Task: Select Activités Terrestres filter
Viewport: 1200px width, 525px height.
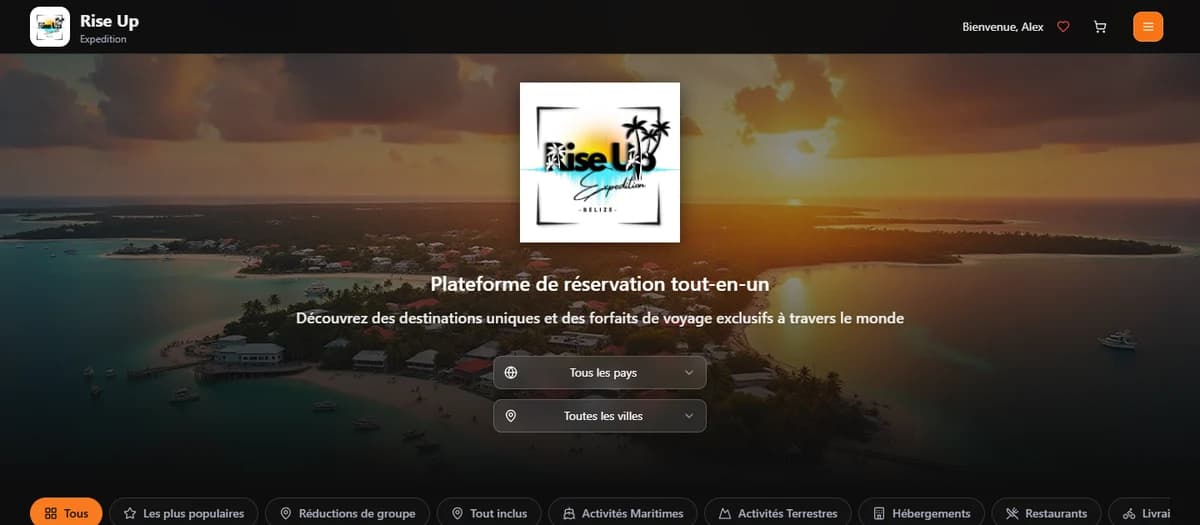Action: [778, 513]
